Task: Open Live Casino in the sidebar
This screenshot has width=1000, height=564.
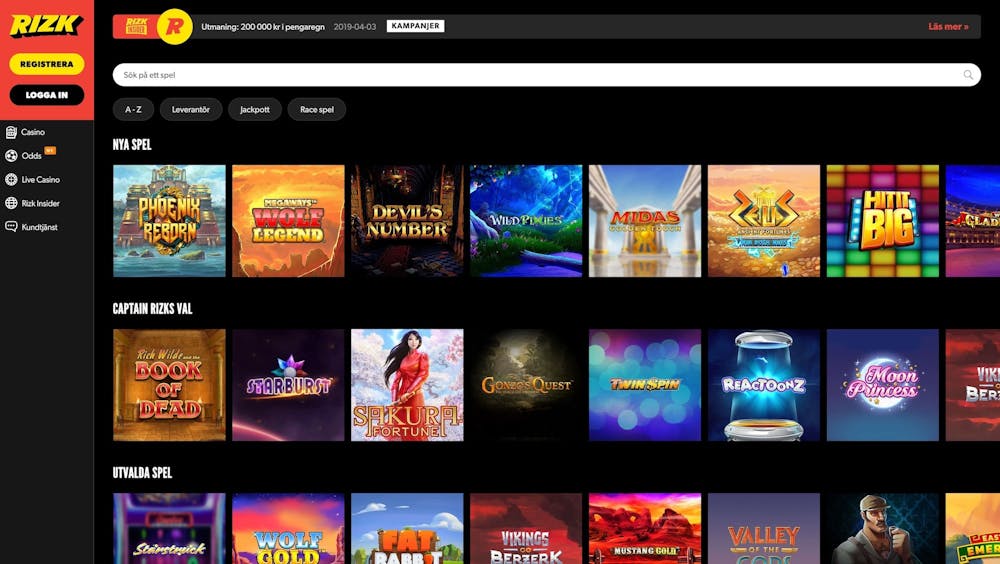Action: (x=40, y=179)
